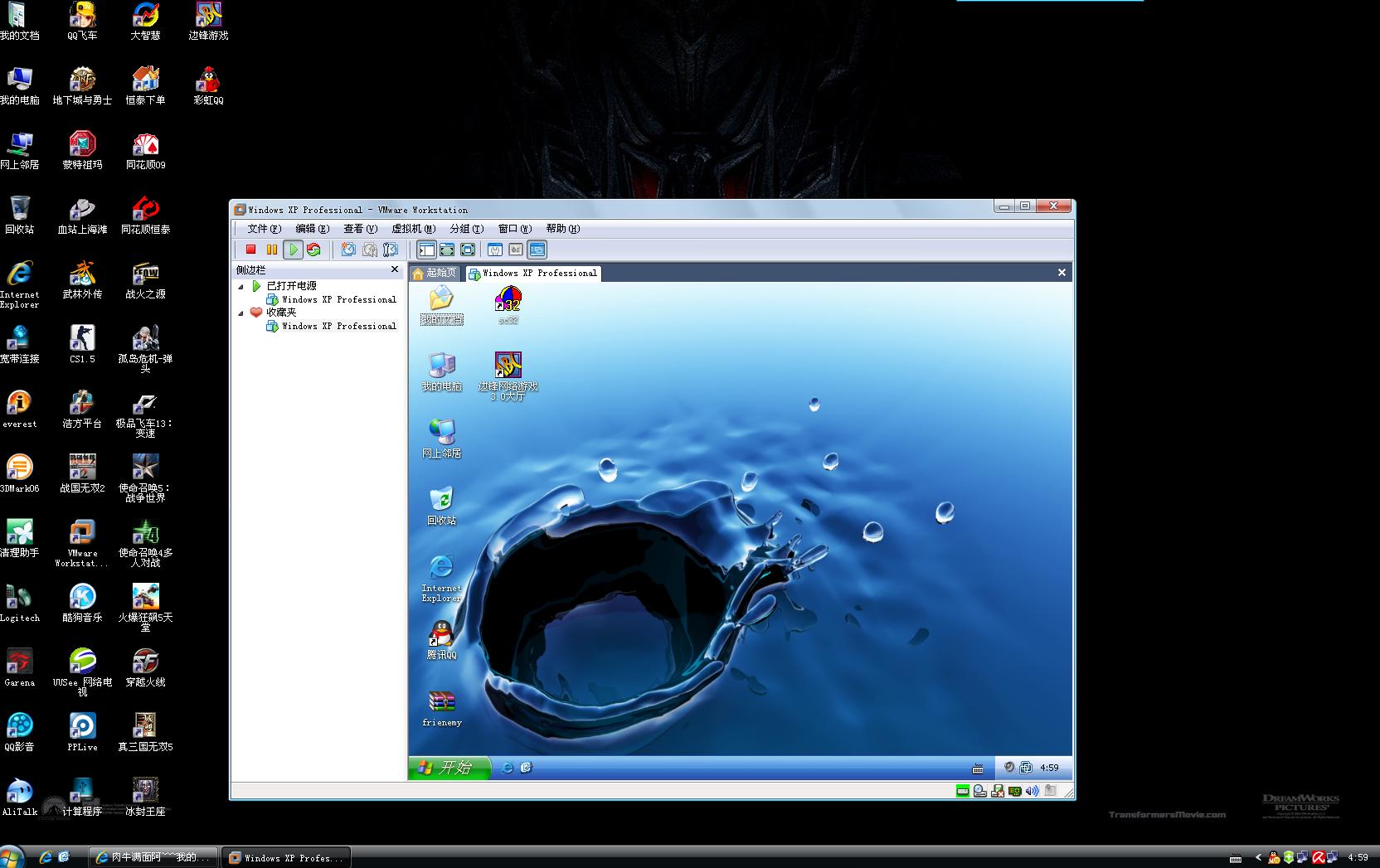Click the VMware hard disk status icon
1380x868 pixels.
(x=963, y=791)
